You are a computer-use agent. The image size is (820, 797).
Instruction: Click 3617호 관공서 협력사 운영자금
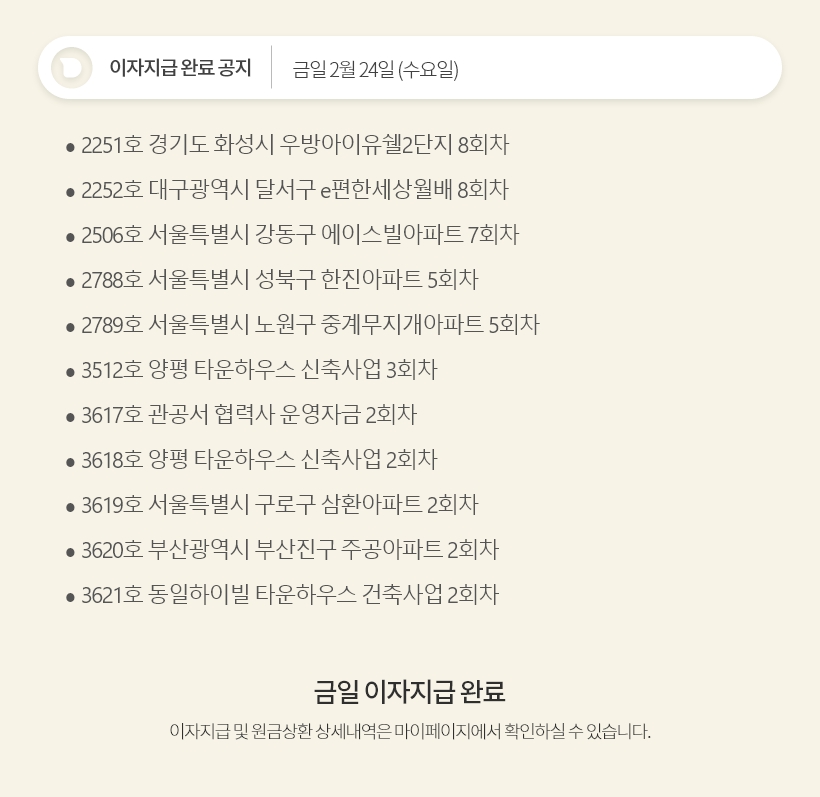point(249,415)
